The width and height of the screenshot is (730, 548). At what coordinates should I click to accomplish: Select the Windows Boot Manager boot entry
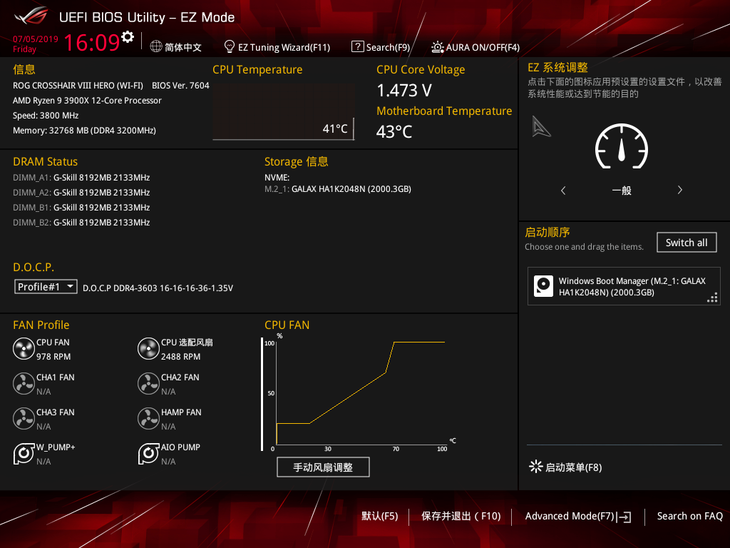(624, 286)
